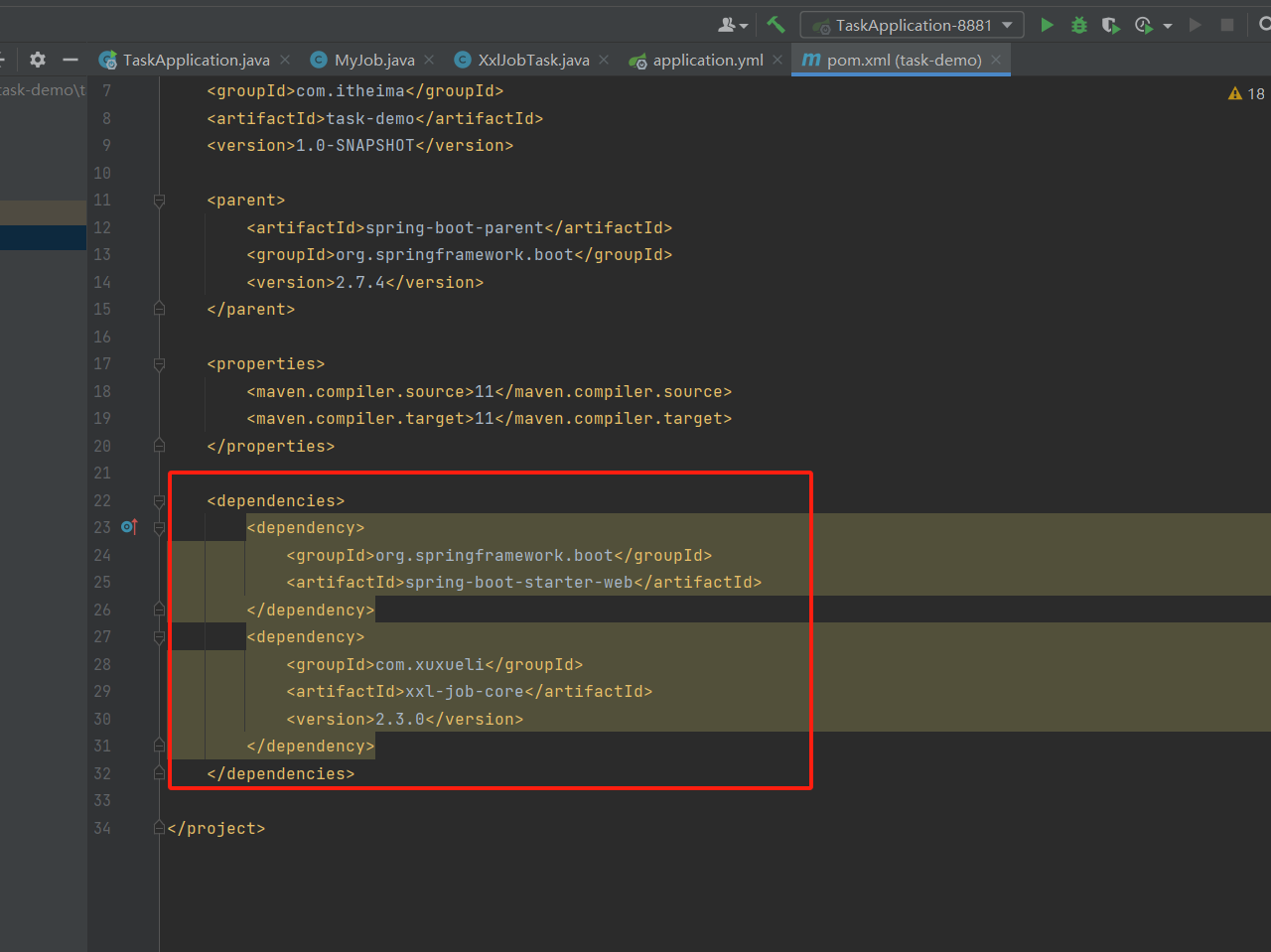Screen dimensions: 1271x952
Task: Click line number 34 in the gutter
Action: (x=102, y=828)
